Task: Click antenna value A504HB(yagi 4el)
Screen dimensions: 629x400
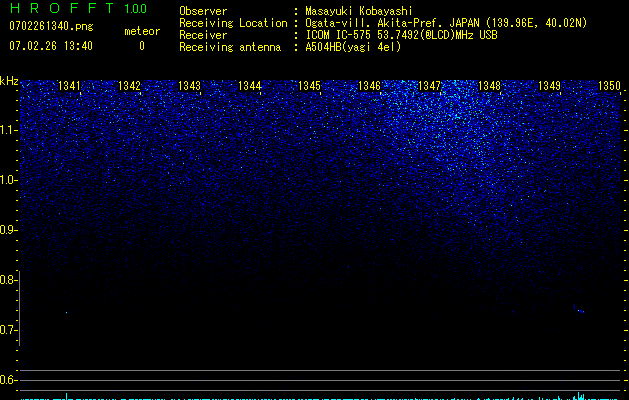Action: point(353,47)
